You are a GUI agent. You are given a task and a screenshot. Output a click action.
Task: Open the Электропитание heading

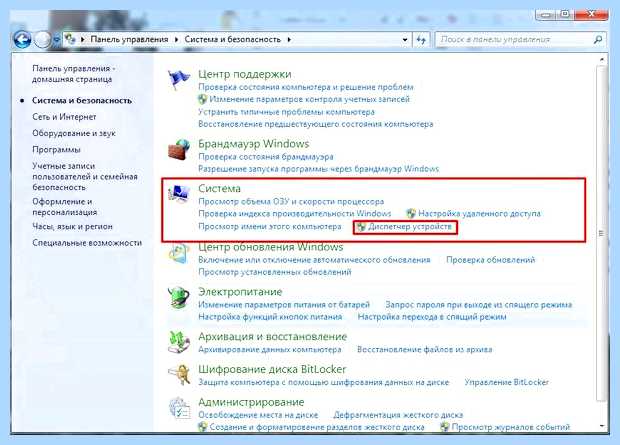[240, 292]
